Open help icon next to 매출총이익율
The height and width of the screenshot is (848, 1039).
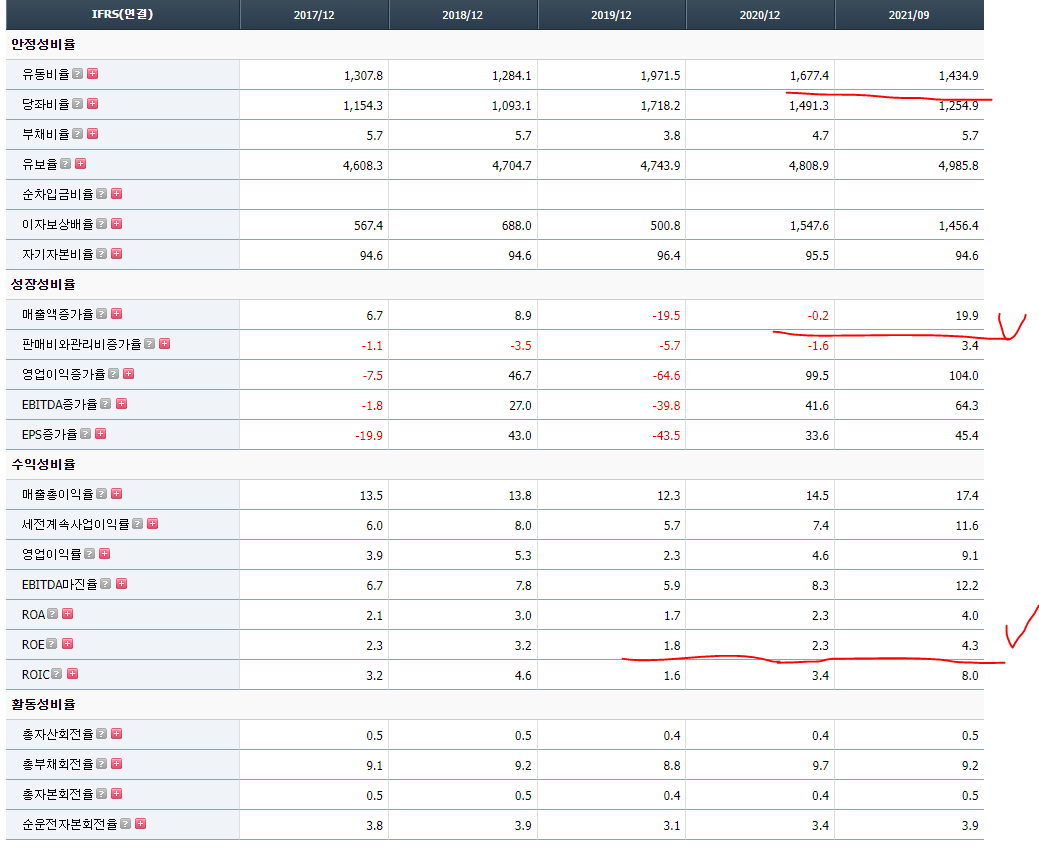[101, 494]
